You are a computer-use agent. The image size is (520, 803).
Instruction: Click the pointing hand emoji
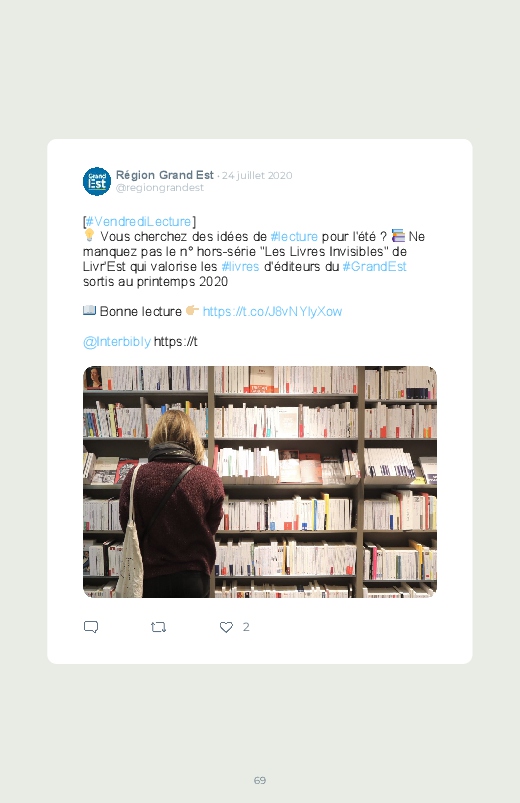pos(192,310)
